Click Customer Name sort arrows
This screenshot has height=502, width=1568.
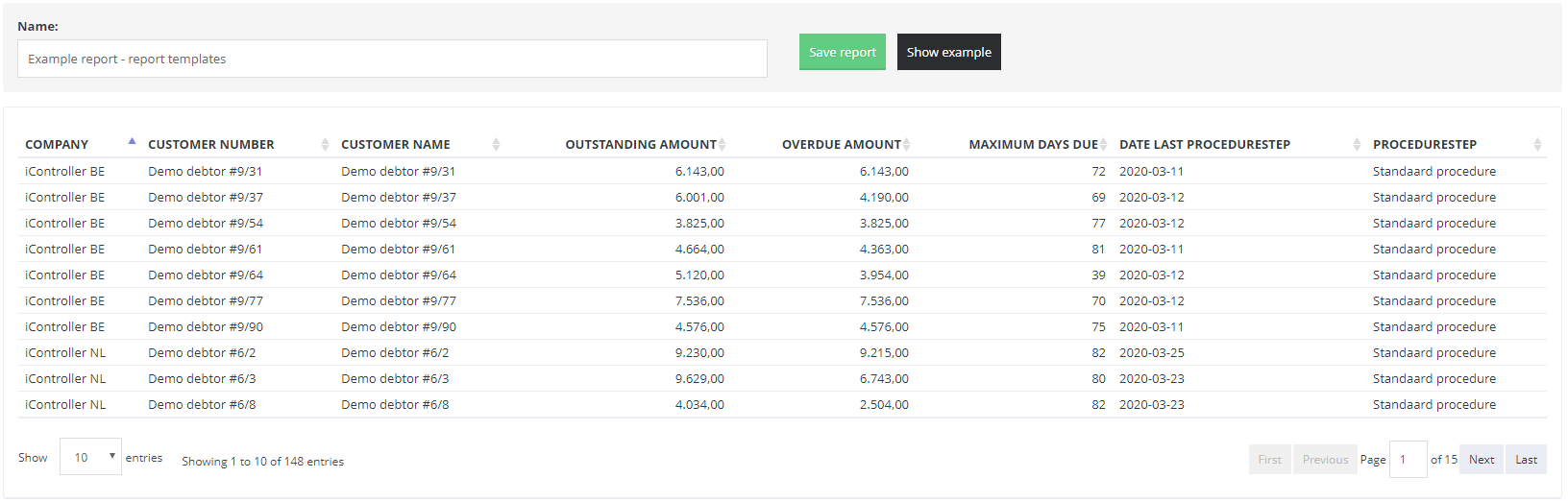click(x=496, y=144)
